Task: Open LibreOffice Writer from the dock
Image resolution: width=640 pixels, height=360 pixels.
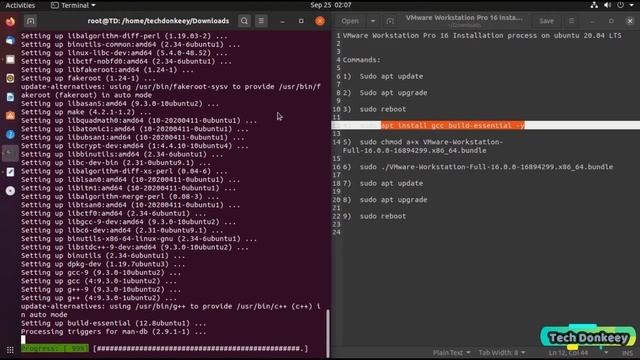Action: [x=10, y=97]
